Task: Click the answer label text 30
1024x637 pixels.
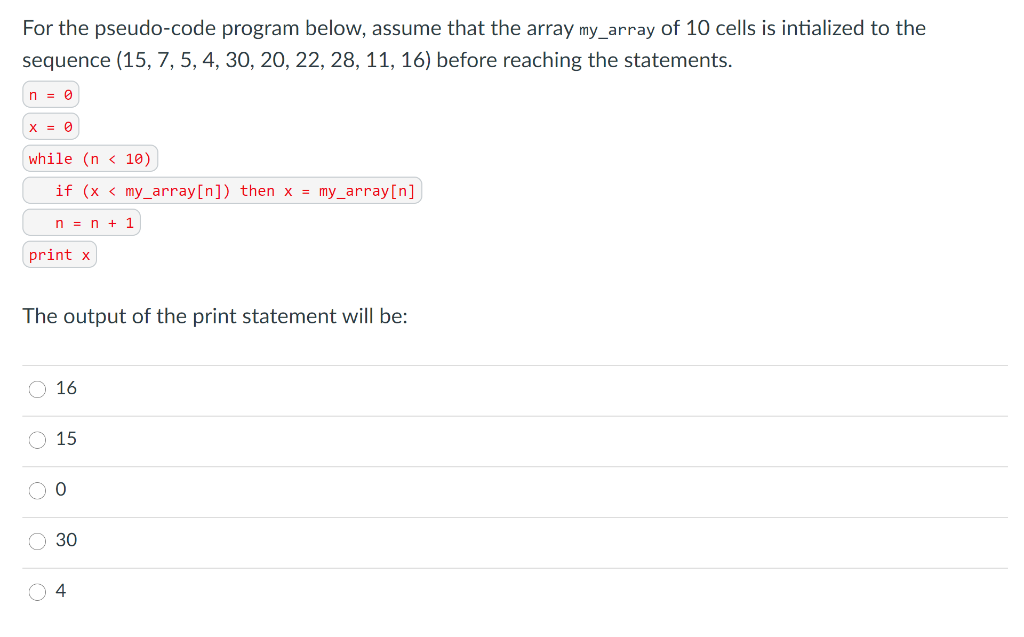Action: click(x=66, y=540)
